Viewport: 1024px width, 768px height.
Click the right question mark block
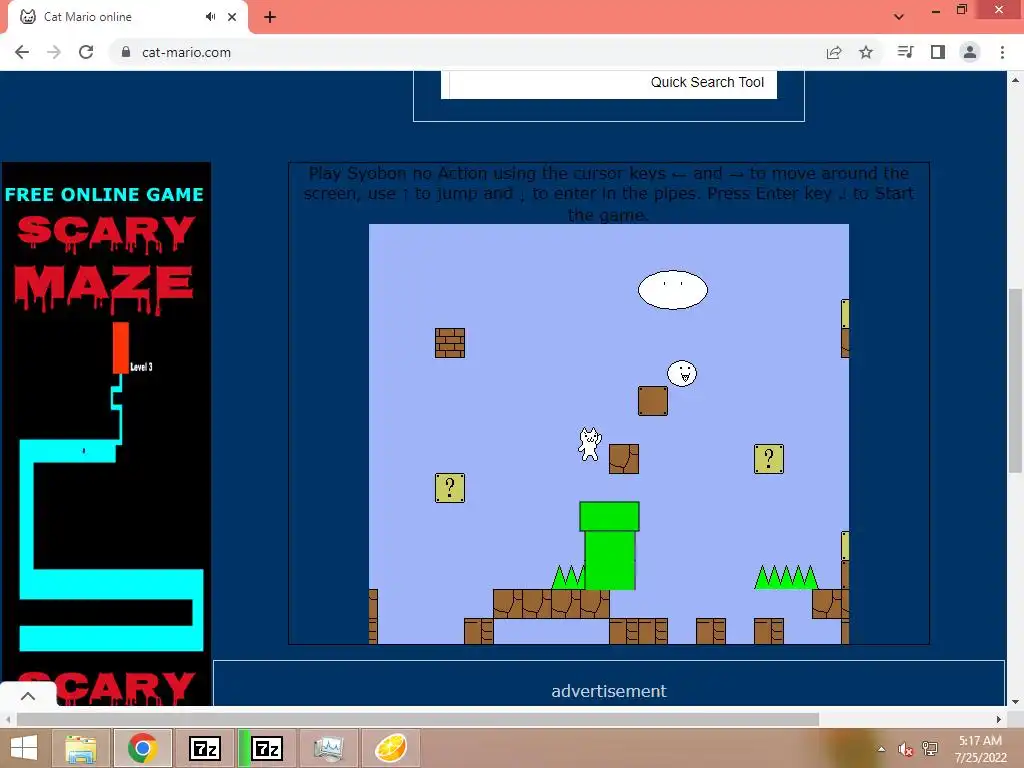coord(769,459)
